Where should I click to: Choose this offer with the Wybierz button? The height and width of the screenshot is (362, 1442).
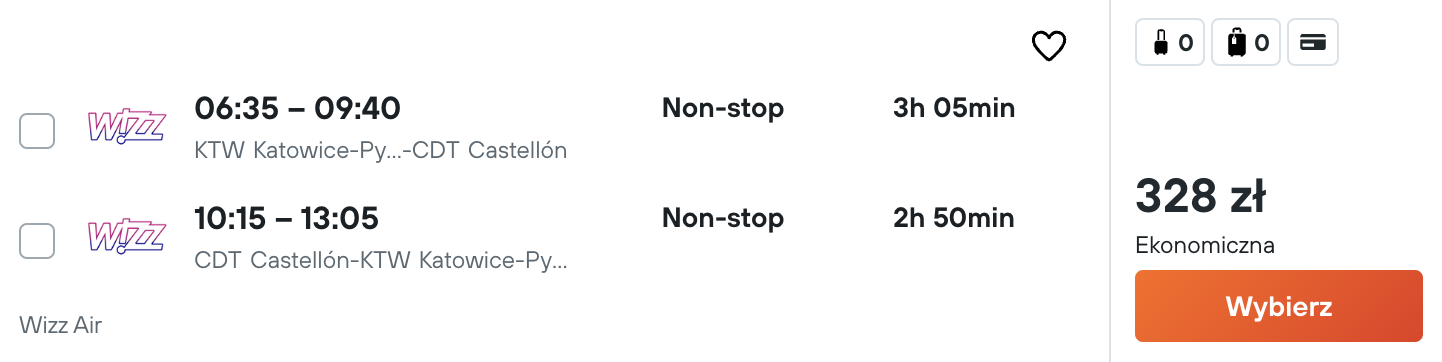click(1278, 306)
